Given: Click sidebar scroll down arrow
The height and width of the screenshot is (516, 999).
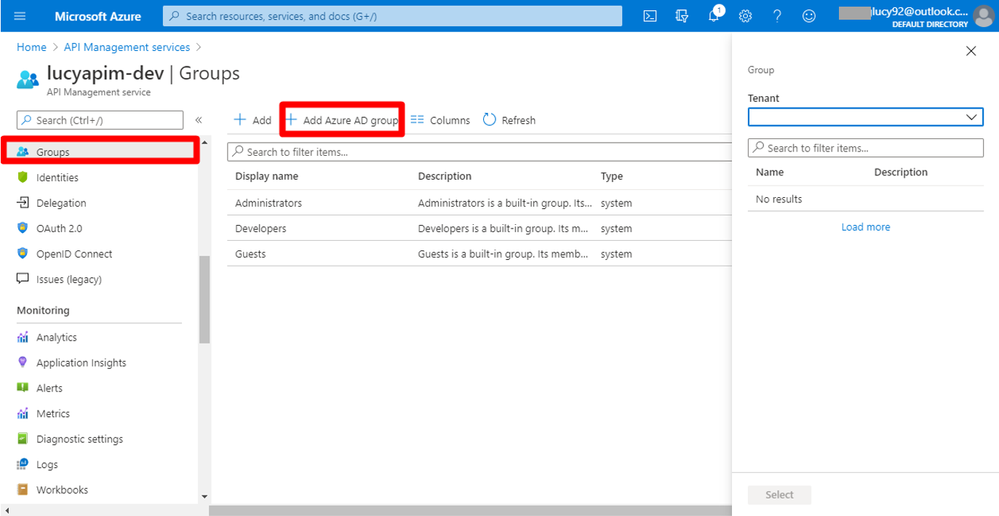Looking at the screenshot, I should coord(205,496).
